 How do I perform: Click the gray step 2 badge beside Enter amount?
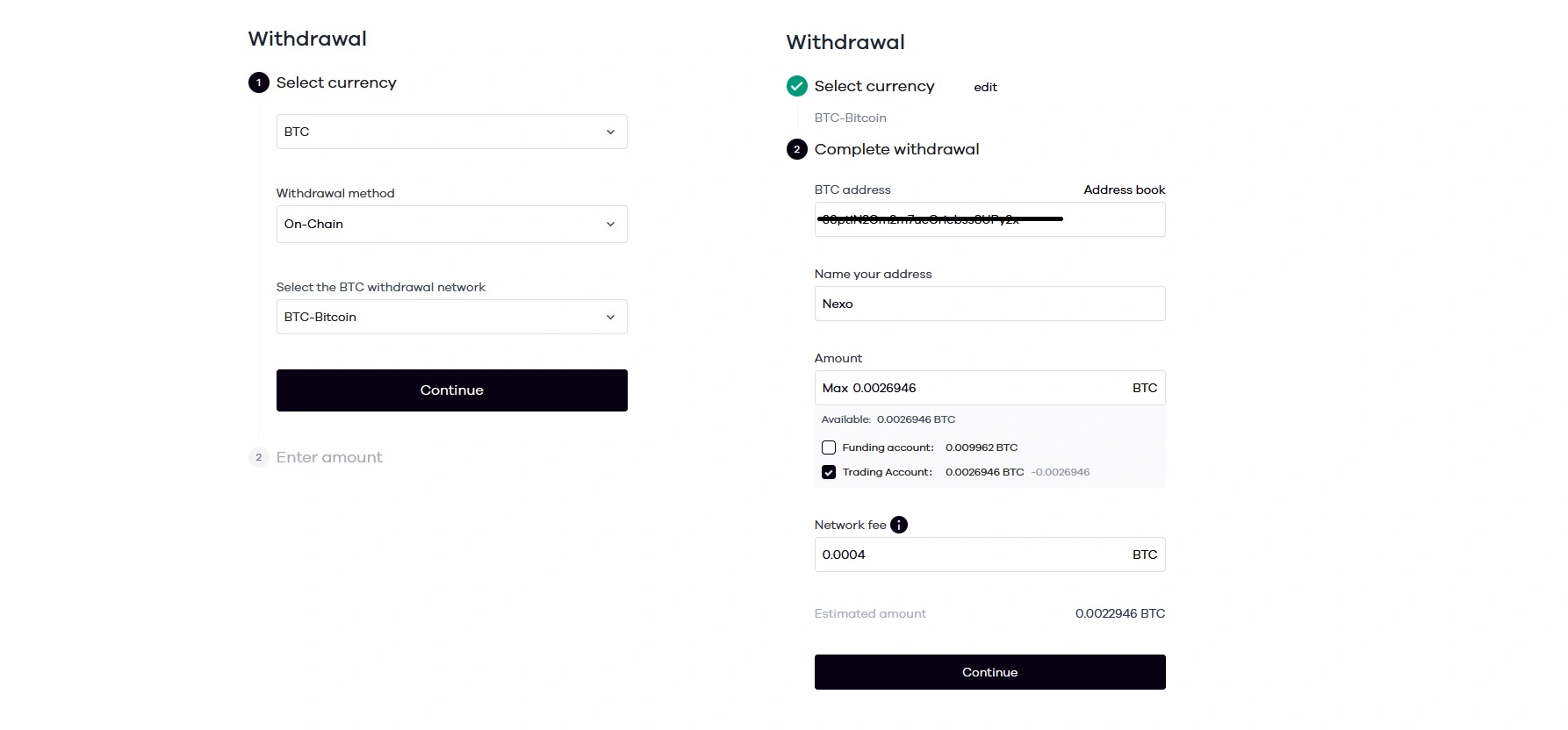[258, 457]
